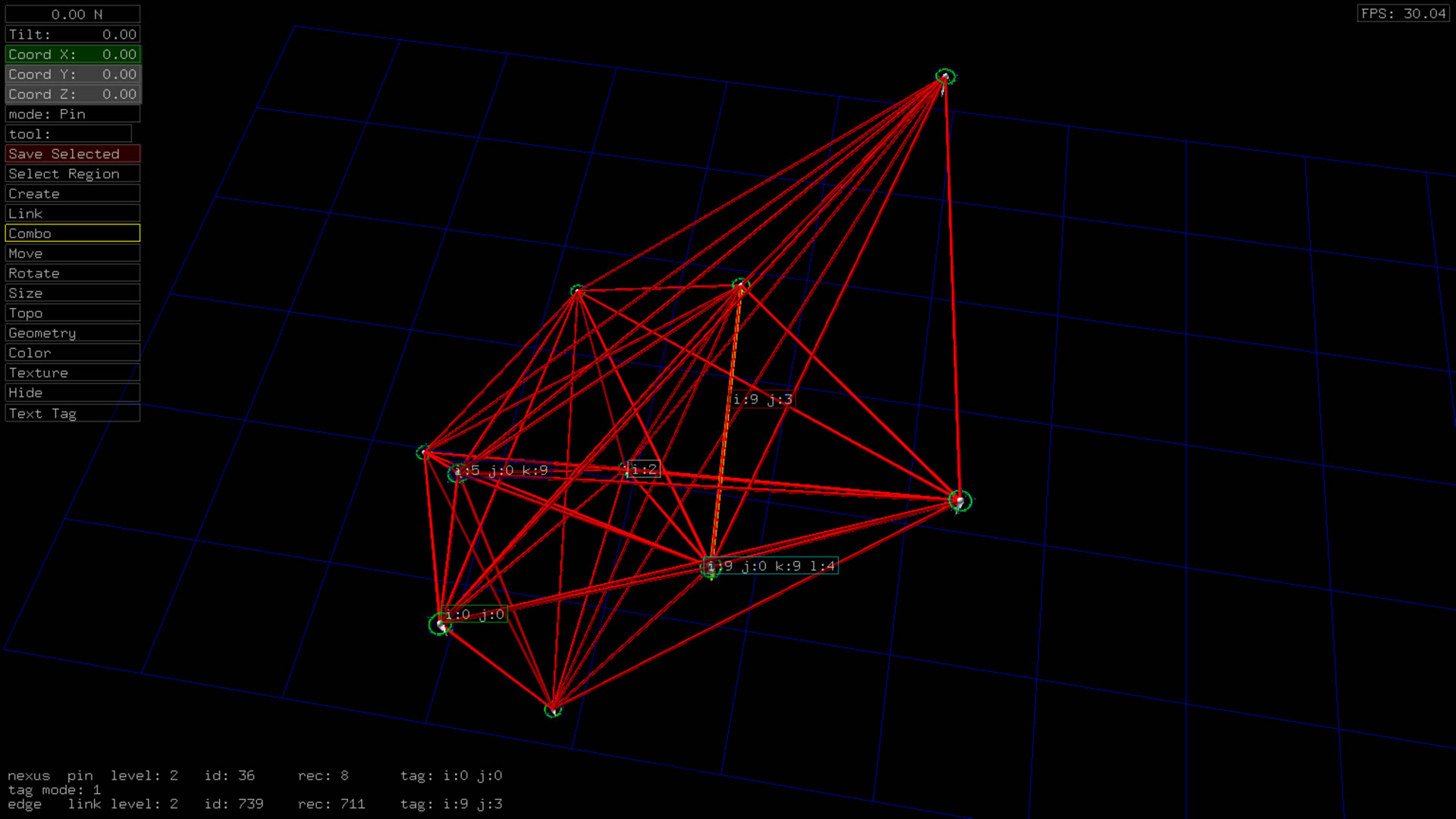Select the far right green-circled node
Screen dimensions: 1456x819
click(960, 500)
